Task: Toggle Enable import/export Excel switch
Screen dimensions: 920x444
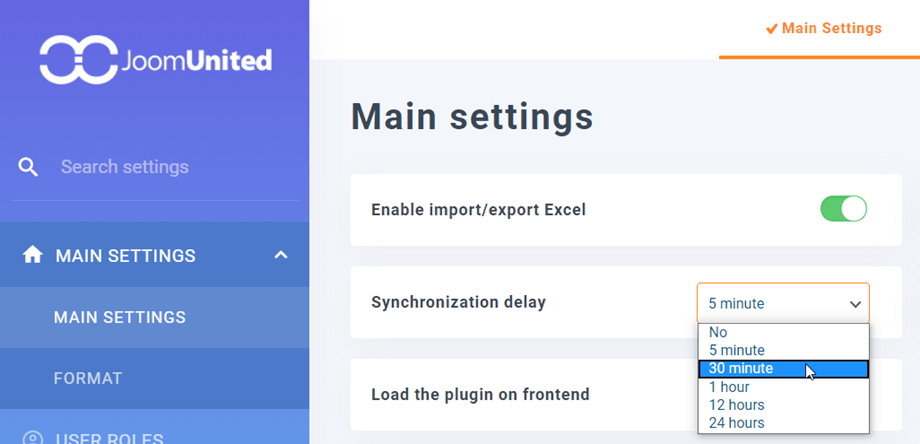Action: [x=843, y=209]
